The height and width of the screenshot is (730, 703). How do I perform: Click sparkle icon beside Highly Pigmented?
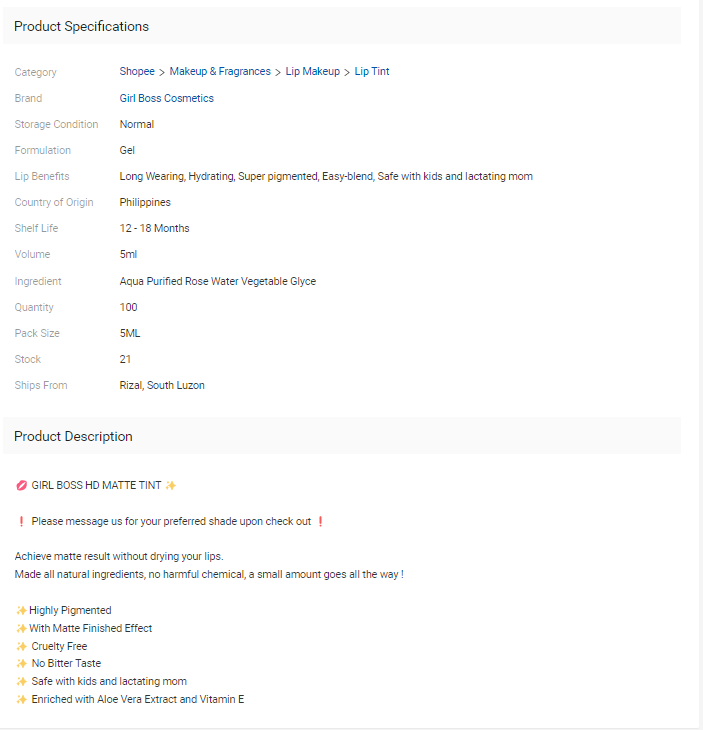pos(21,611)
